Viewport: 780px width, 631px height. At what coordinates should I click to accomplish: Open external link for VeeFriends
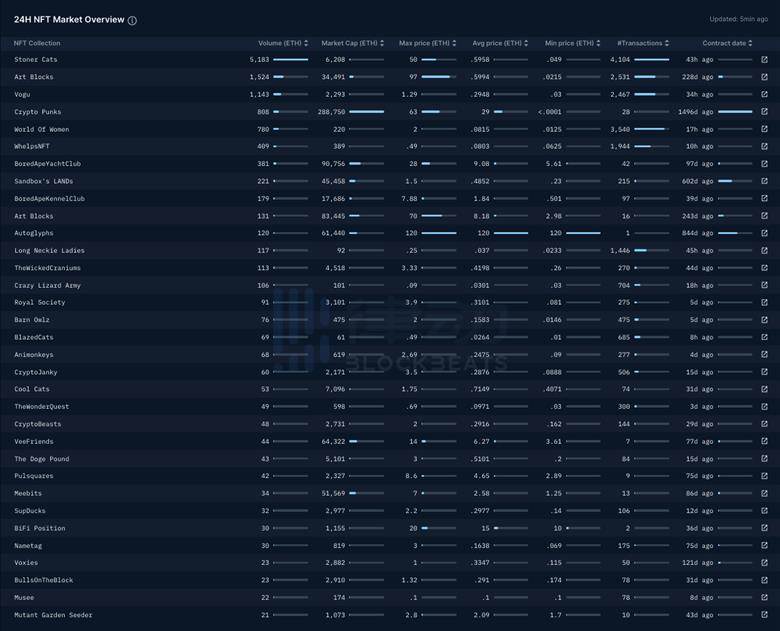coord(764,441)
